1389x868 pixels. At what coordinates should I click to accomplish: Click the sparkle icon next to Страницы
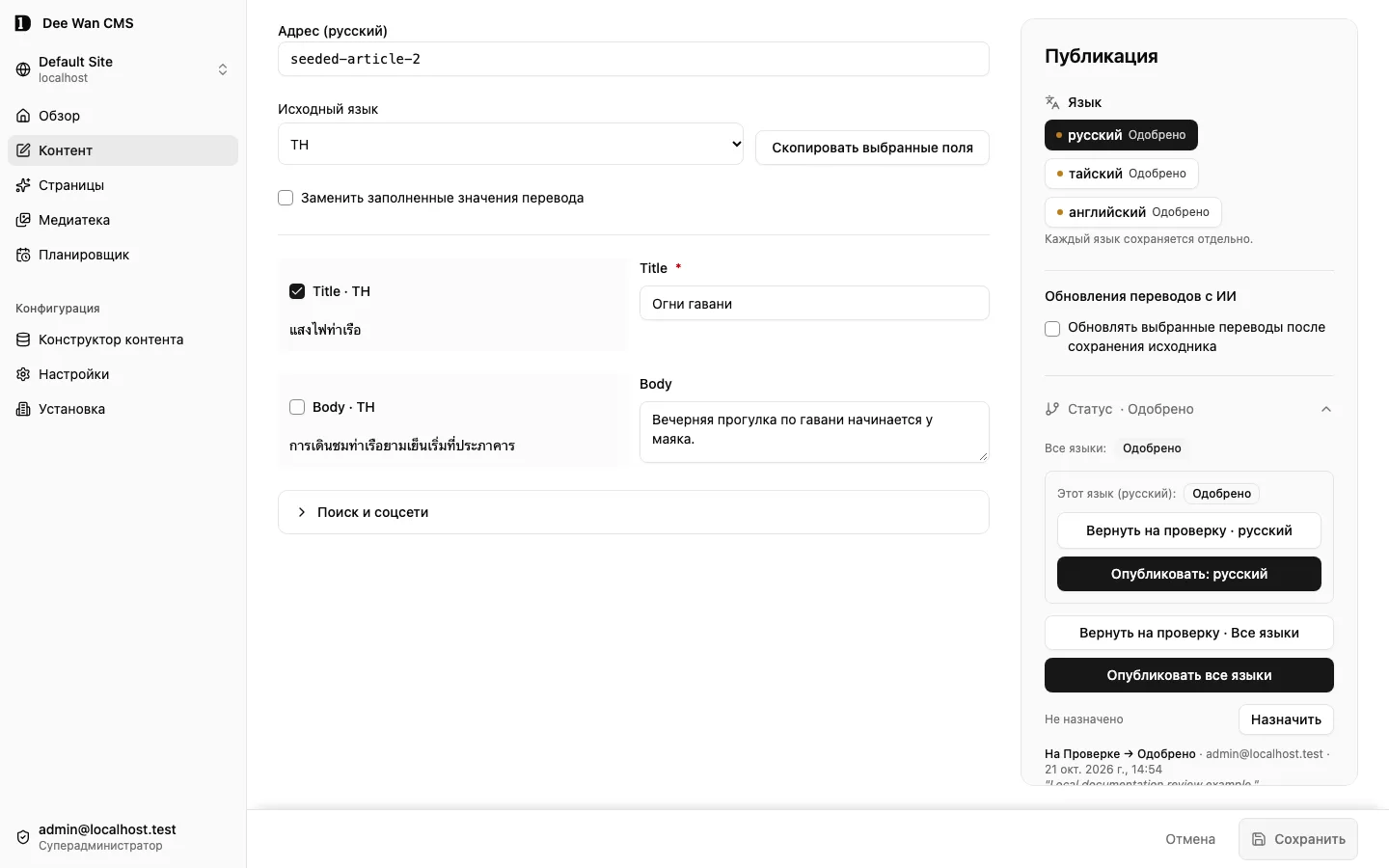point(23,185)
